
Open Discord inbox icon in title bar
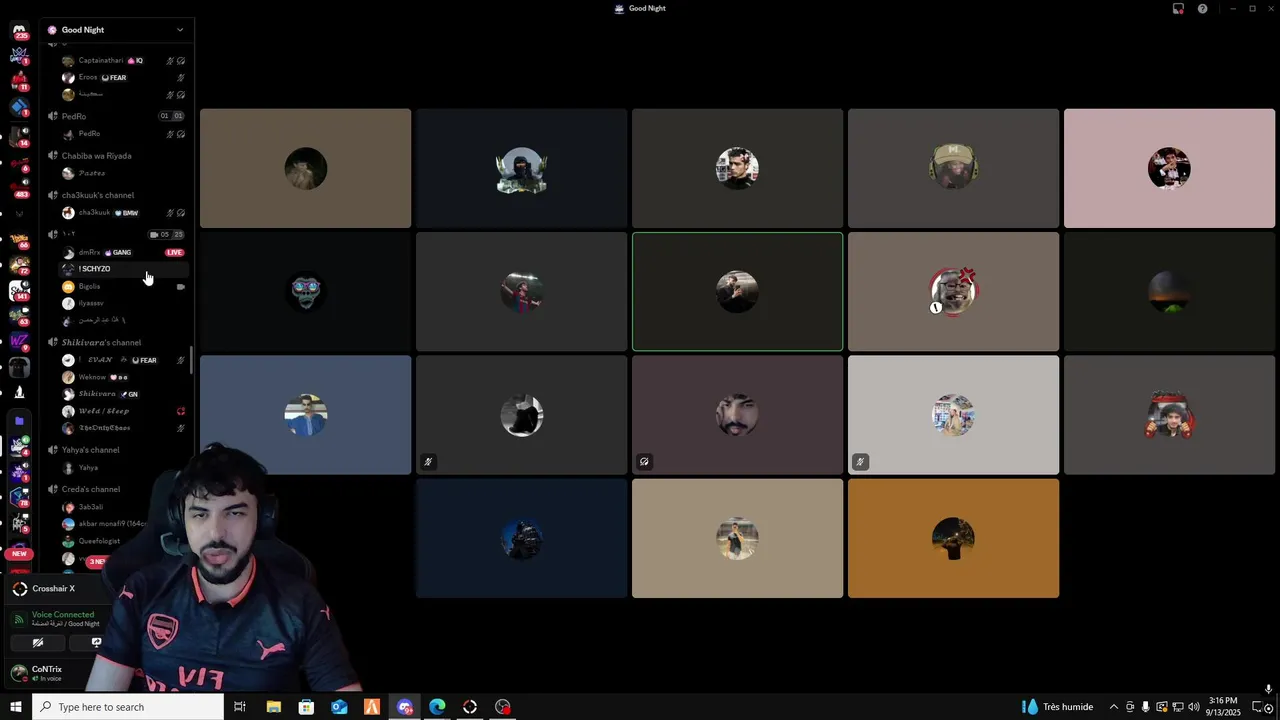(1178, 9)
